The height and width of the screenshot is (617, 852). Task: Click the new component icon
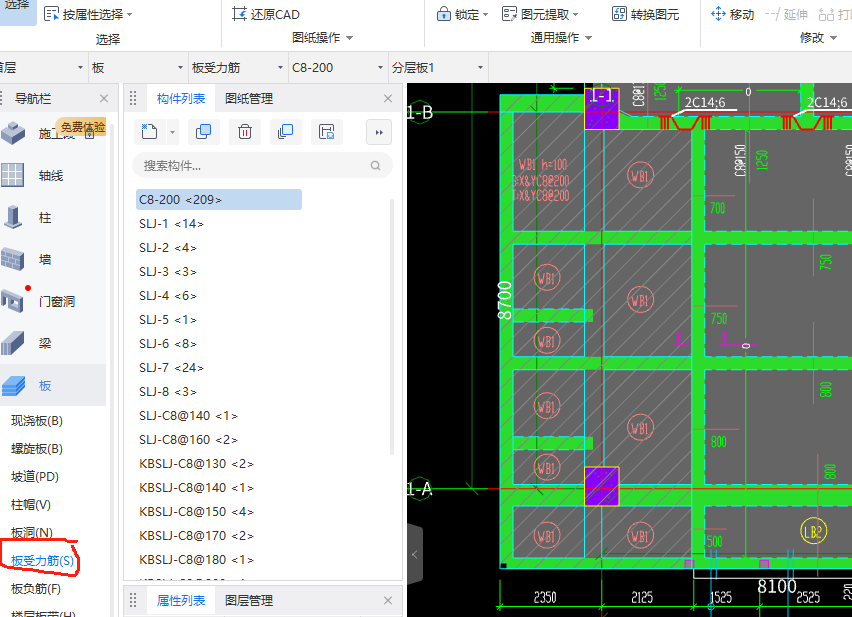[x=149, y=132]
